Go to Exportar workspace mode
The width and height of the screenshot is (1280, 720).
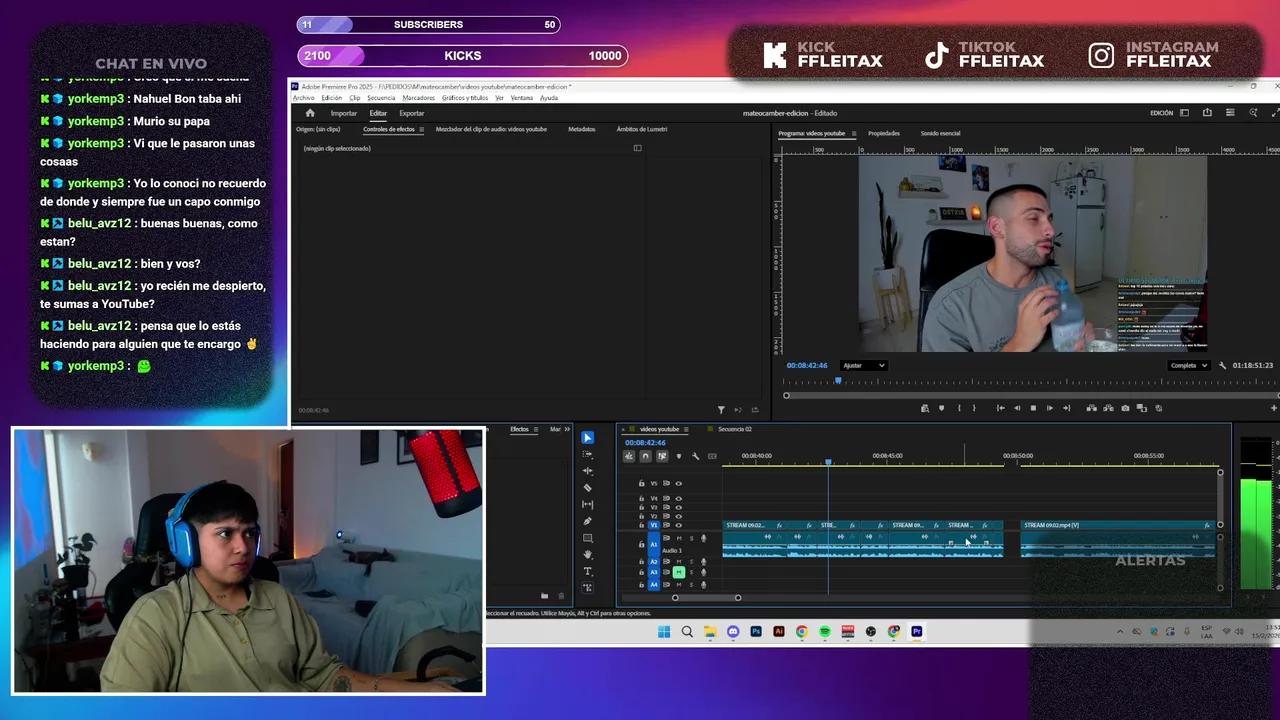tap(412, 113)
